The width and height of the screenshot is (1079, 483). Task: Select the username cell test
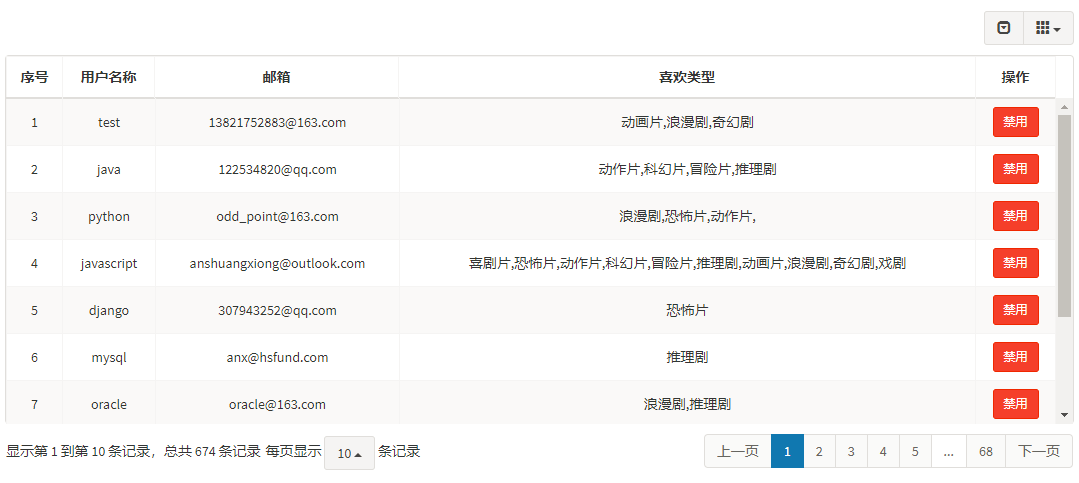pyautogui.click(x=109, y=122)
